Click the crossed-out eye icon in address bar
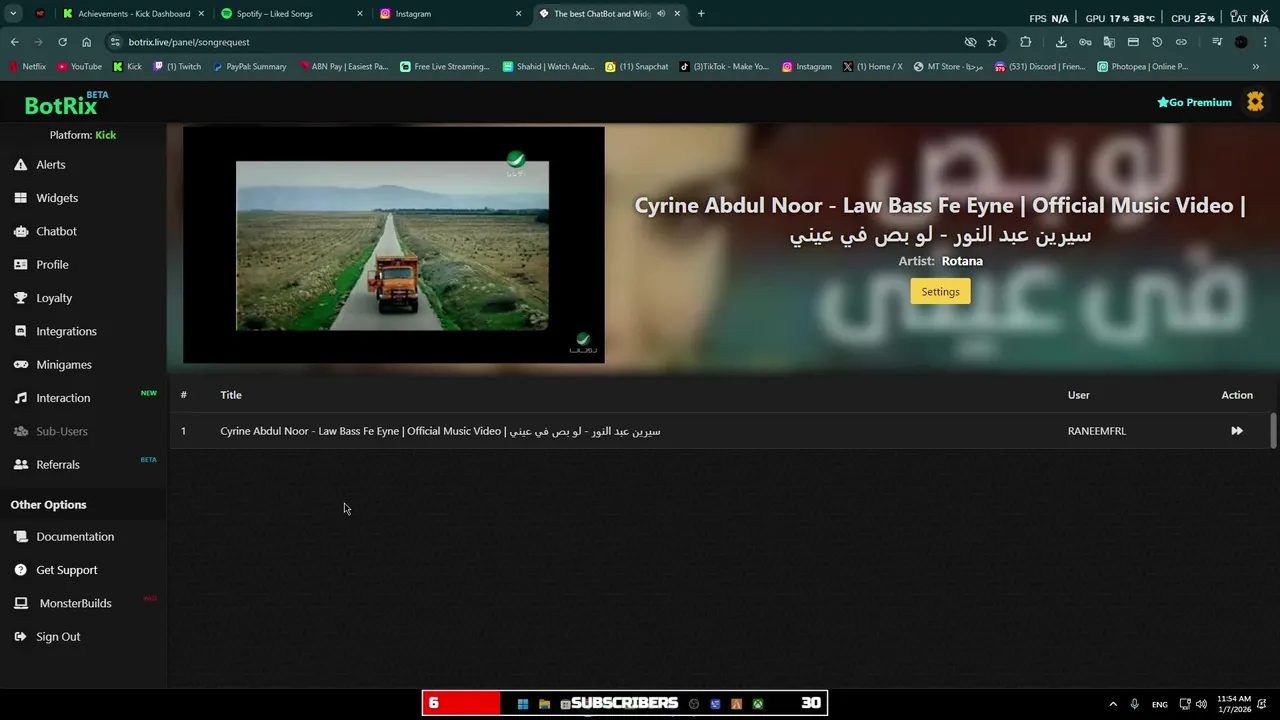Screen dimensions: 1280x720 pos(970,42)
